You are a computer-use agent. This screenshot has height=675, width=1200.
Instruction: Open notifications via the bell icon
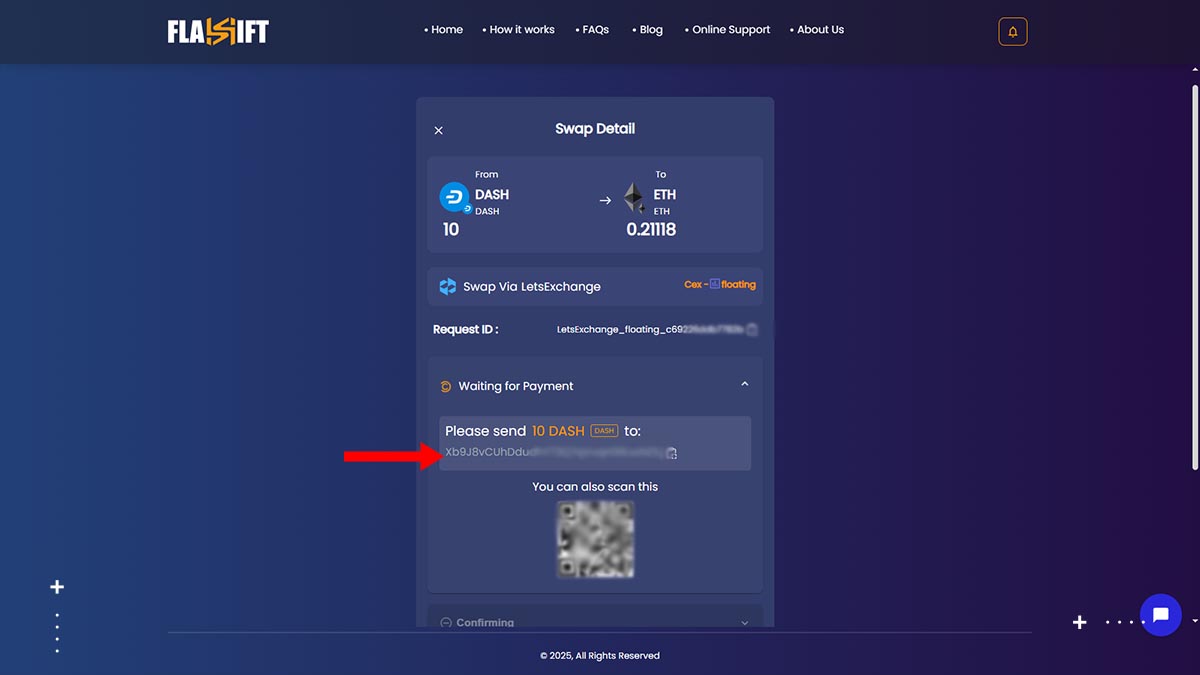[x=1012, y=31]
